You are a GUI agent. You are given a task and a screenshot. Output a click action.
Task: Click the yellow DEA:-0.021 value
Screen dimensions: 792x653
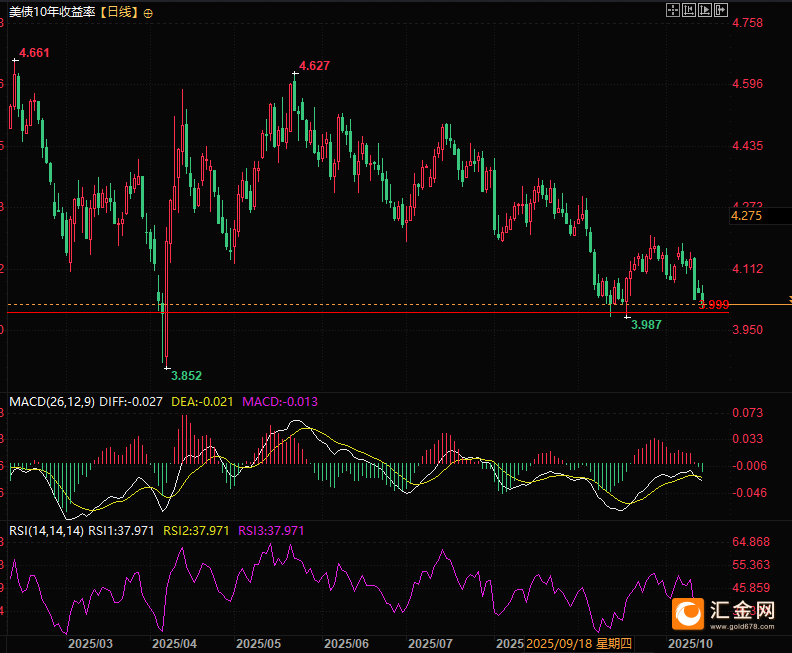(x=202, y=402)
